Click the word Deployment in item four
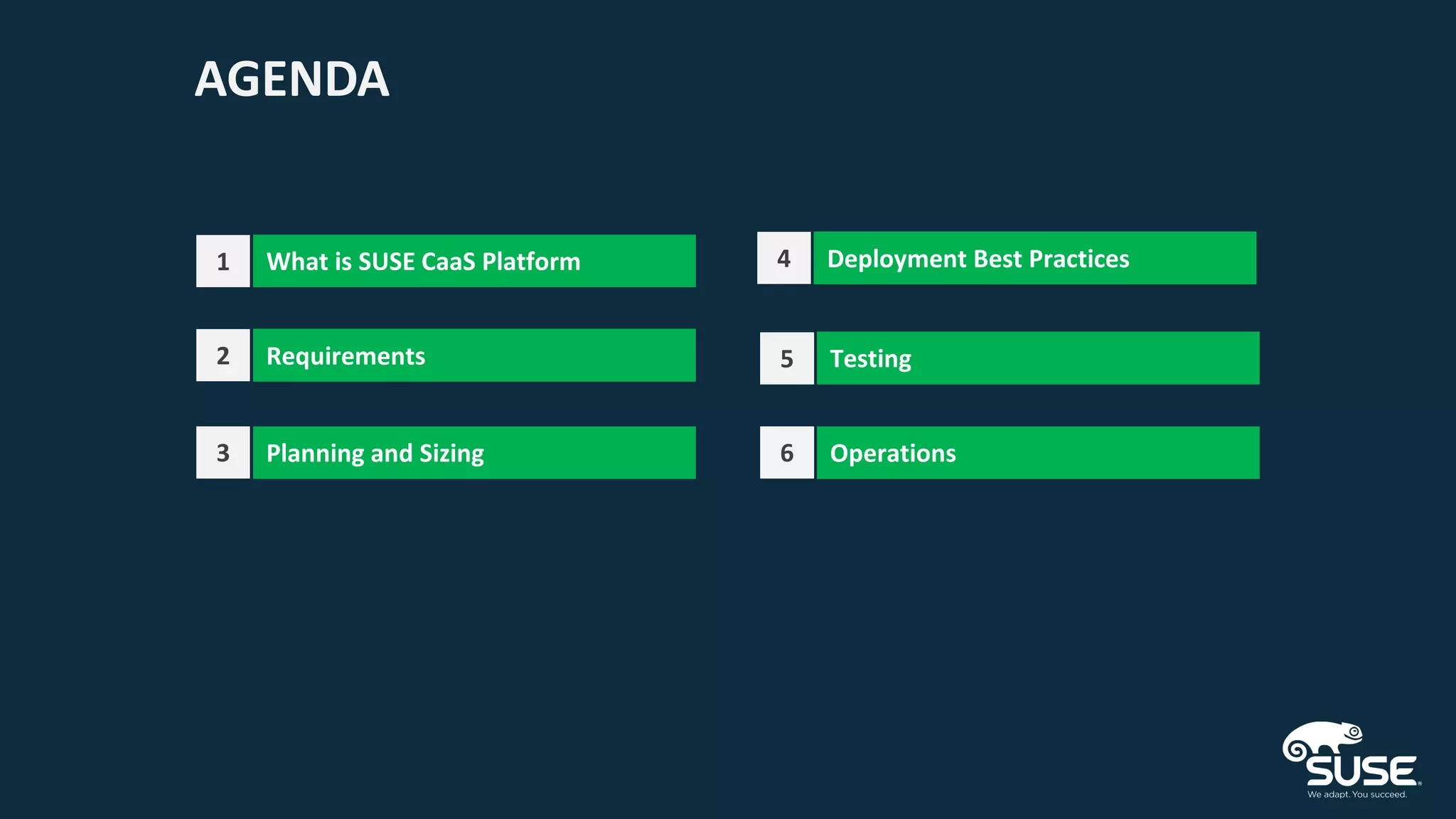The image size is (1456, 819). pos(896,259)
